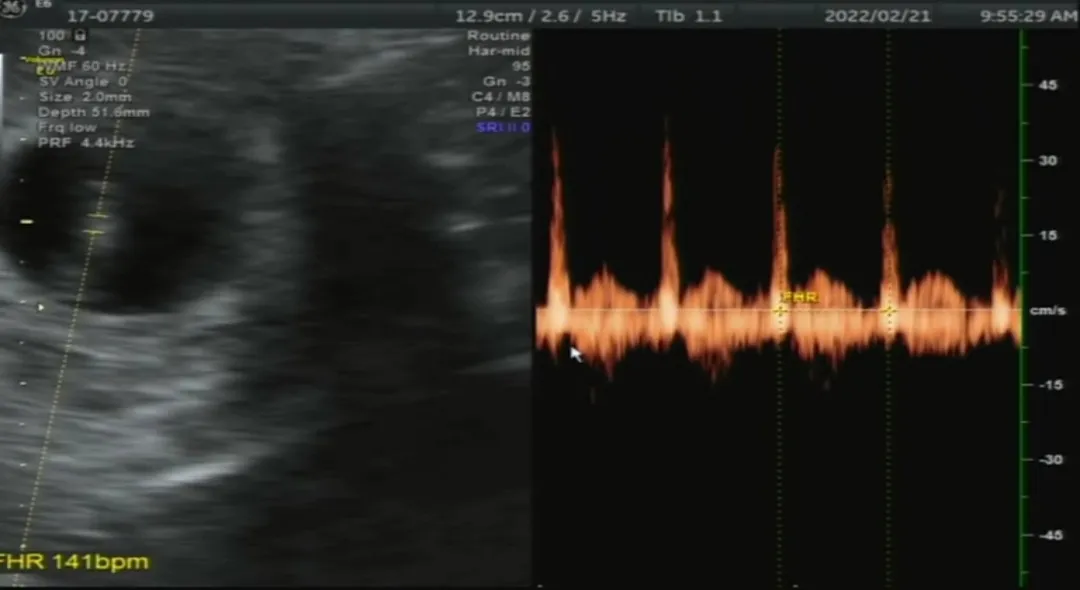
Task: Click the Frq low parameter
Action: point(68,127)
